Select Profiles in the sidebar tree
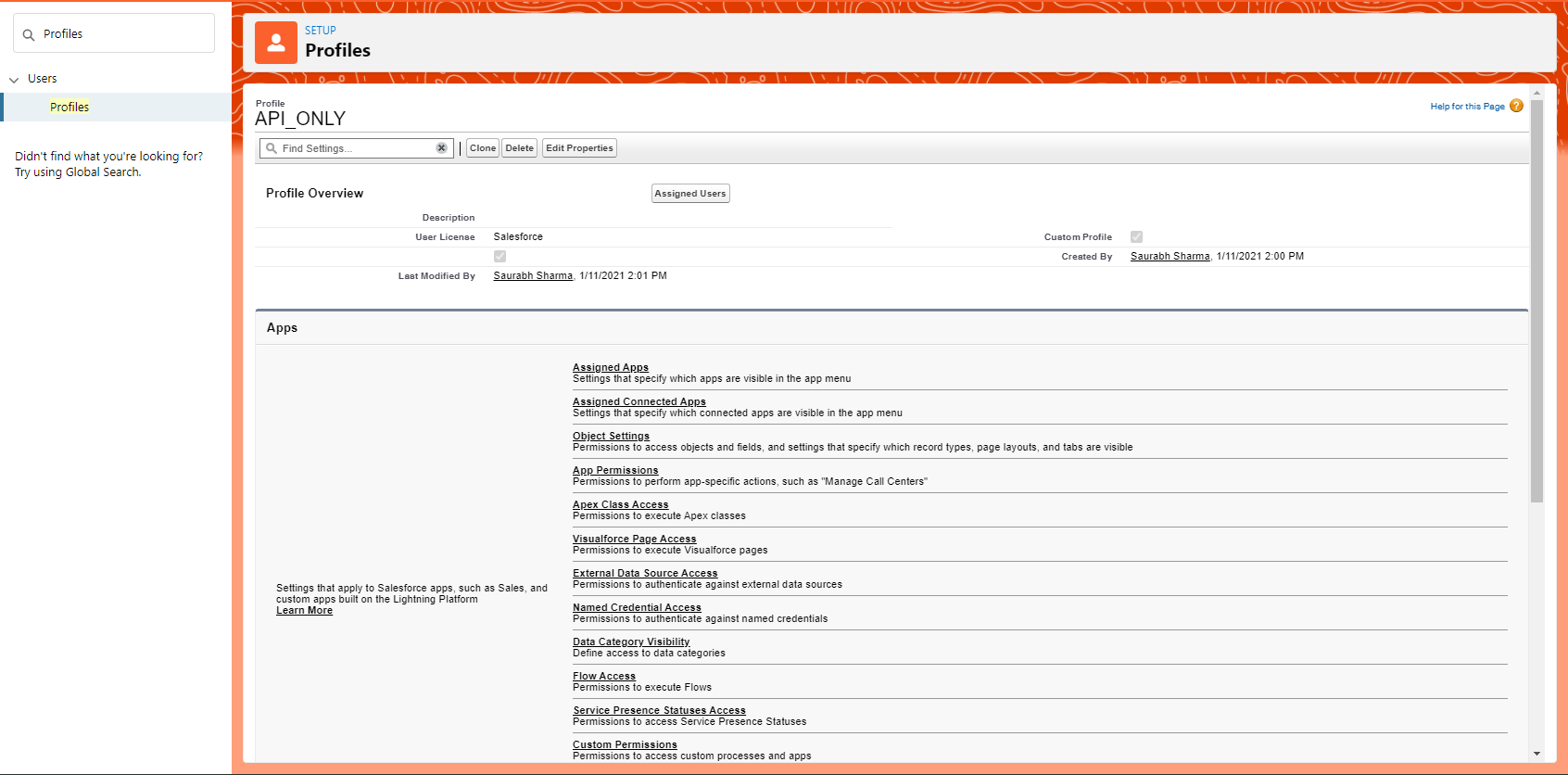Viewport: 1568px width, 775px height. 70,108
